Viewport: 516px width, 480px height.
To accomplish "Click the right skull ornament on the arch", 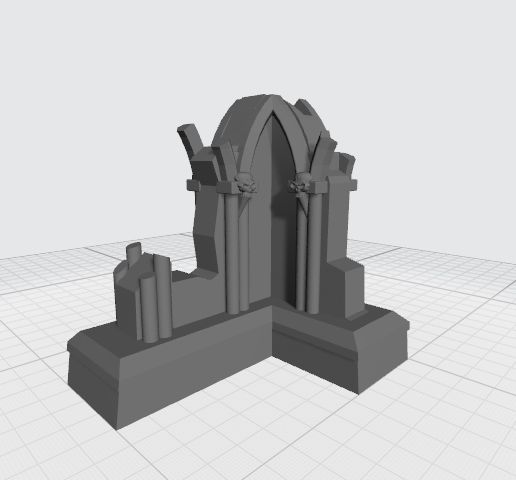I will click(300, 183).
